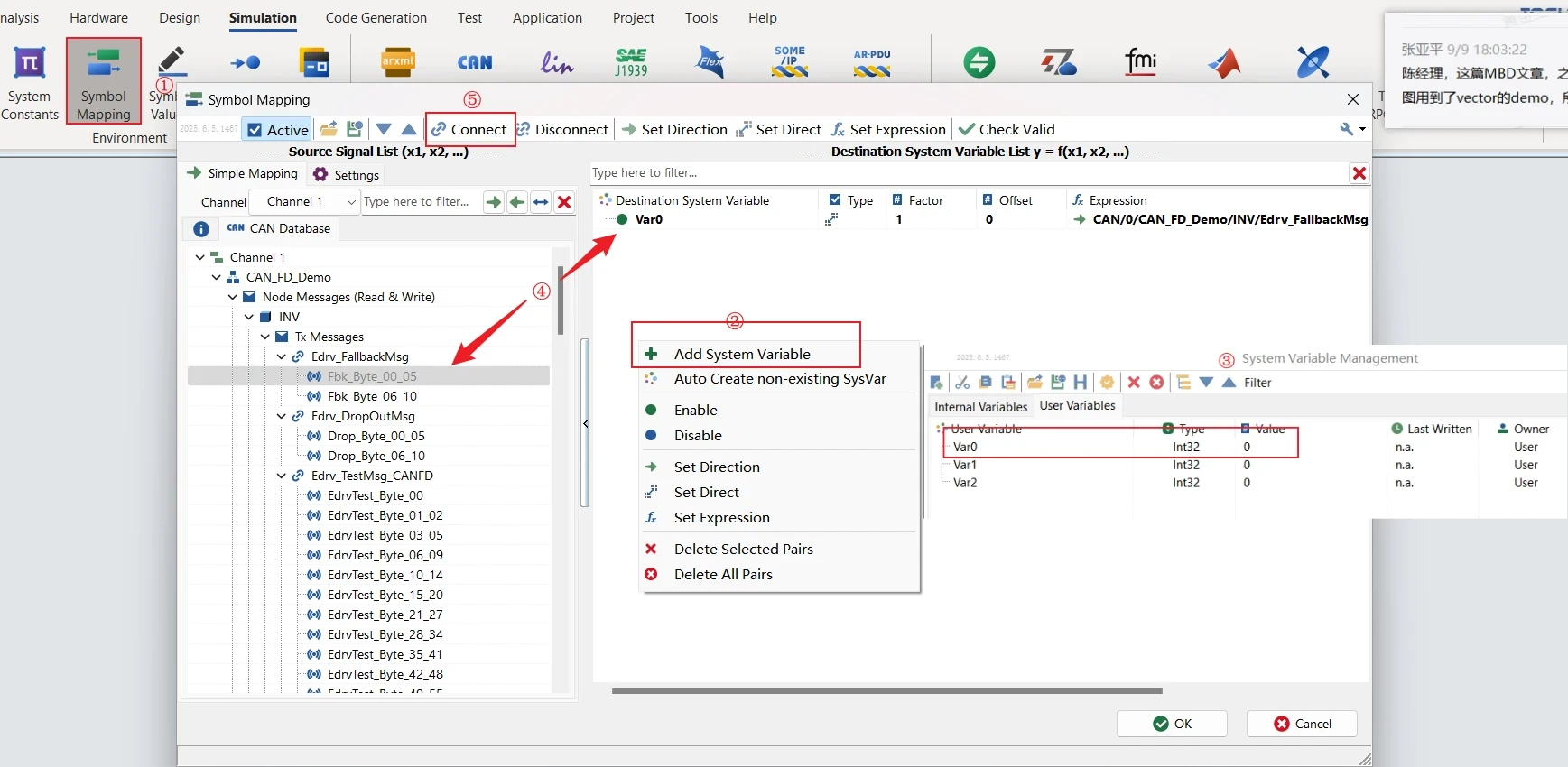Switch to the Simulation ribbon tab
This screenshot has width=1568, height=767.
263,18
